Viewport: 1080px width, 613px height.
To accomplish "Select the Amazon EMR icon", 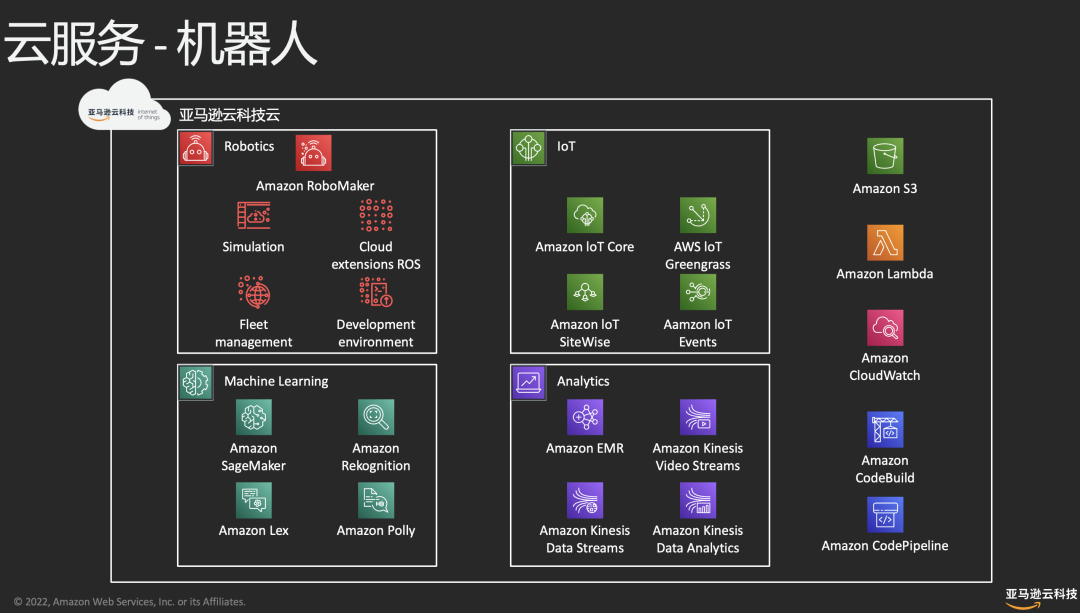I will click(x=585, y=417).
